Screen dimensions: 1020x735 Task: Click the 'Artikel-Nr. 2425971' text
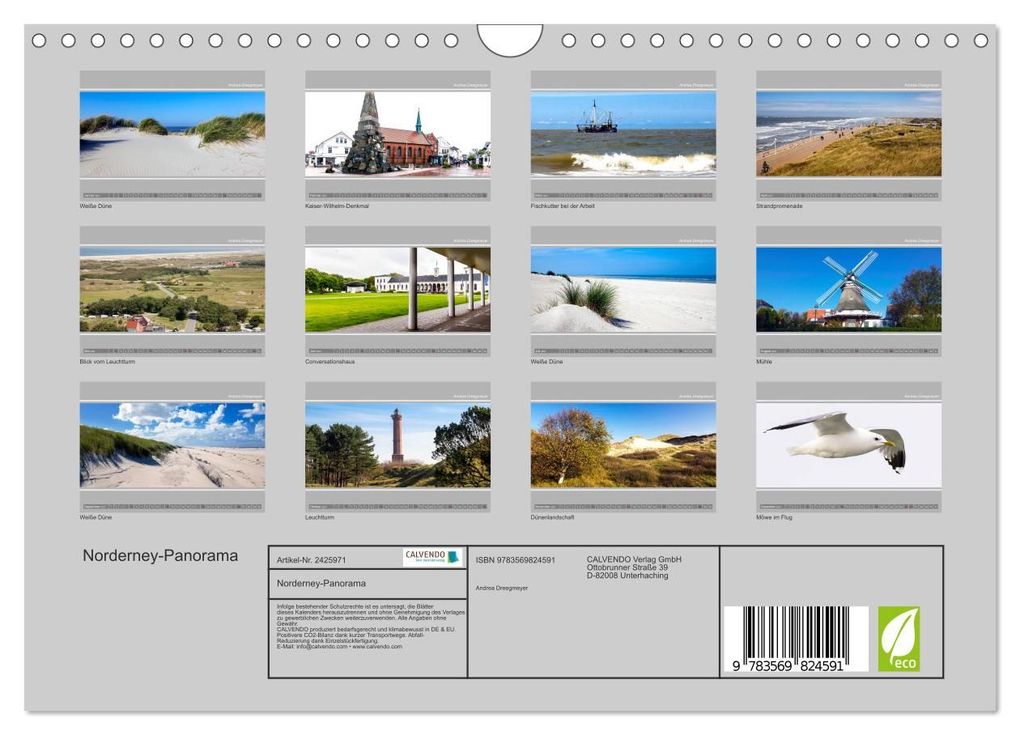(312, 560)
